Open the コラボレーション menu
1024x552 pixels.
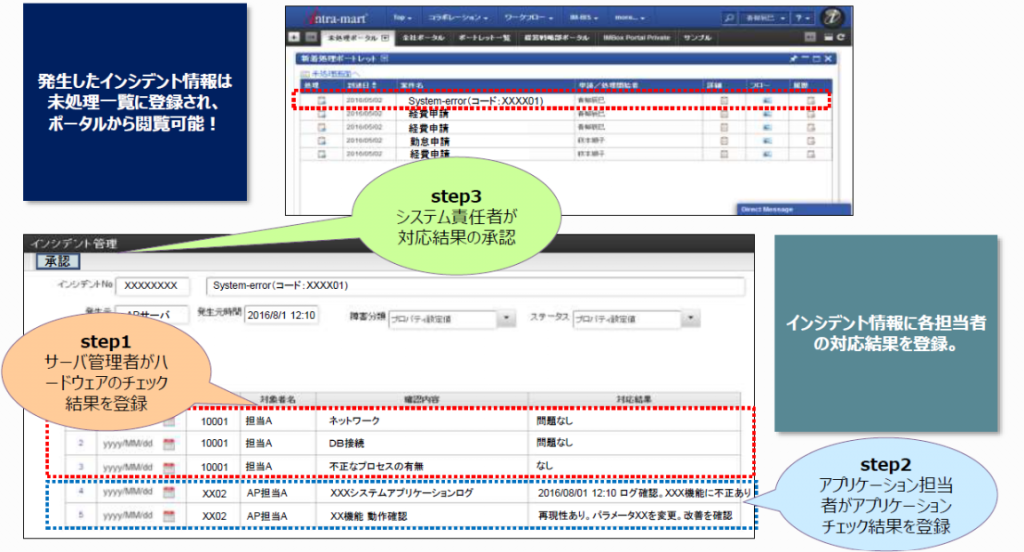tap(458, 18)
